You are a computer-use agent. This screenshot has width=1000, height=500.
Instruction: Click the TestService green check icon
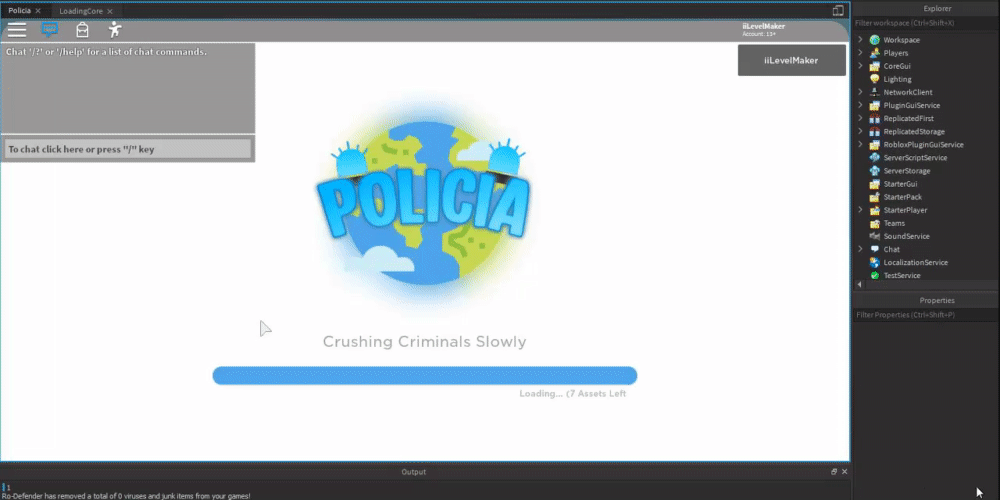click(x=874, y=275)
